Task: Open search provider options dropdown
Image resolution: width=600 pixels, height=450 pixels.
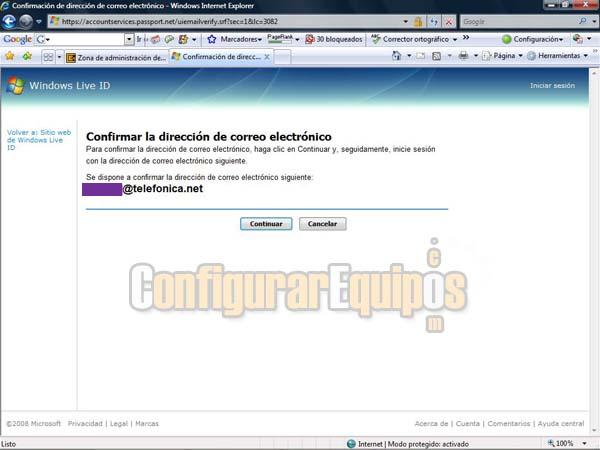Action: [x=594, y=22]
